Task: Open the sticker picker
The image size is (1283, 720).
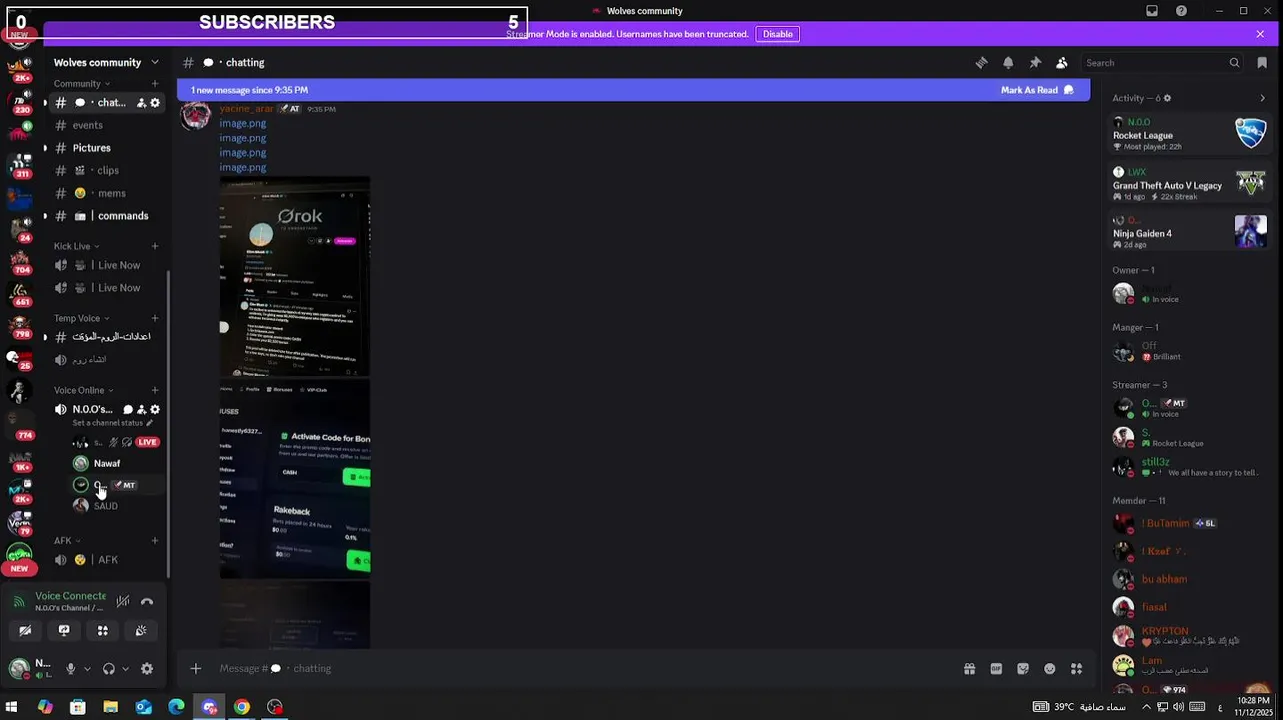Action: [x=1023, y=669]
